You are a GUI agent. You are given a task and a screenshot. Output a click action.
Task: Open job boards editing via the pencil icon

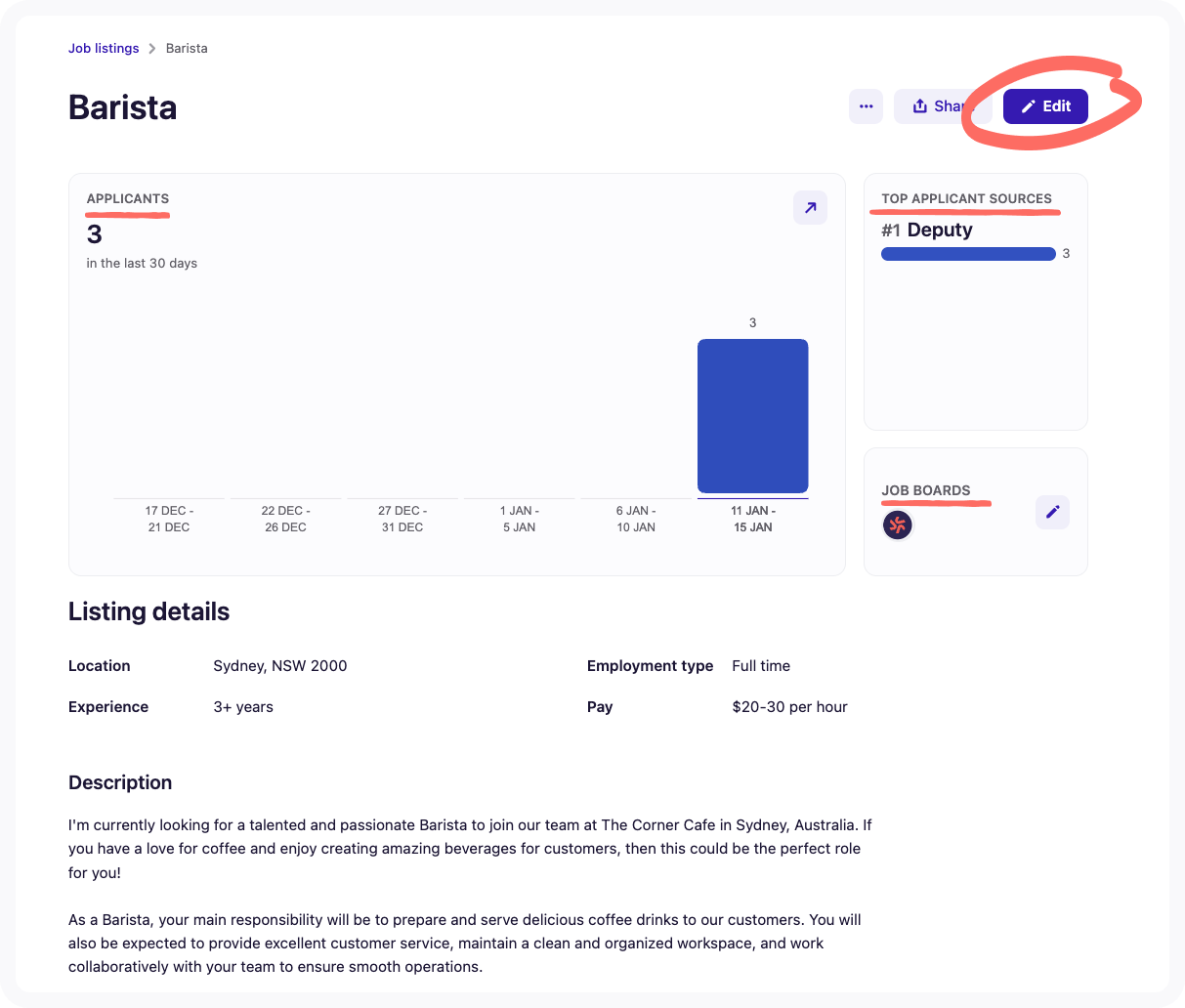pyautogui.click(x=1052, y=512)
